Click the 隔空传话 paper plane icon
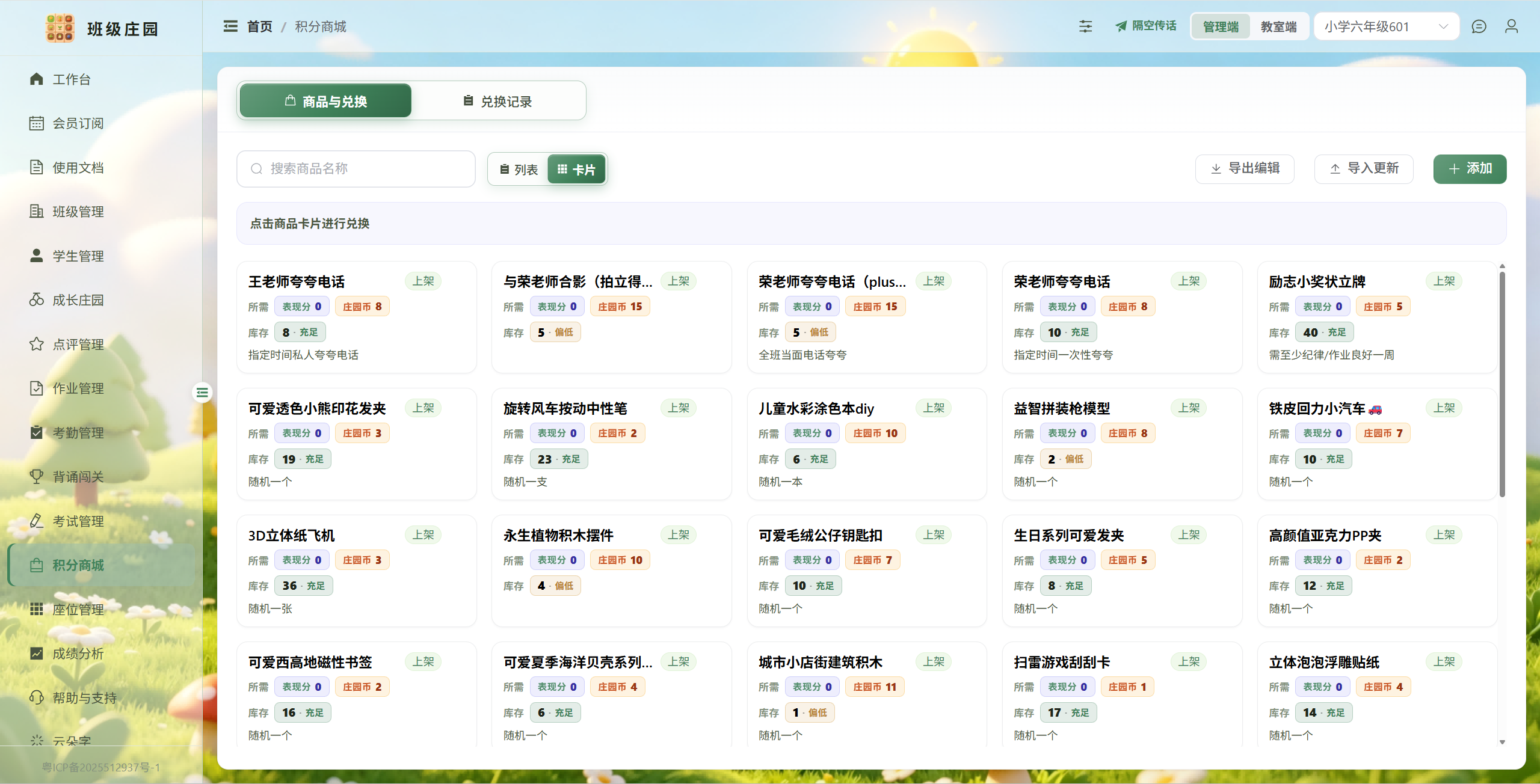This screenshot has height=784, width=1540. point(1121,26)
